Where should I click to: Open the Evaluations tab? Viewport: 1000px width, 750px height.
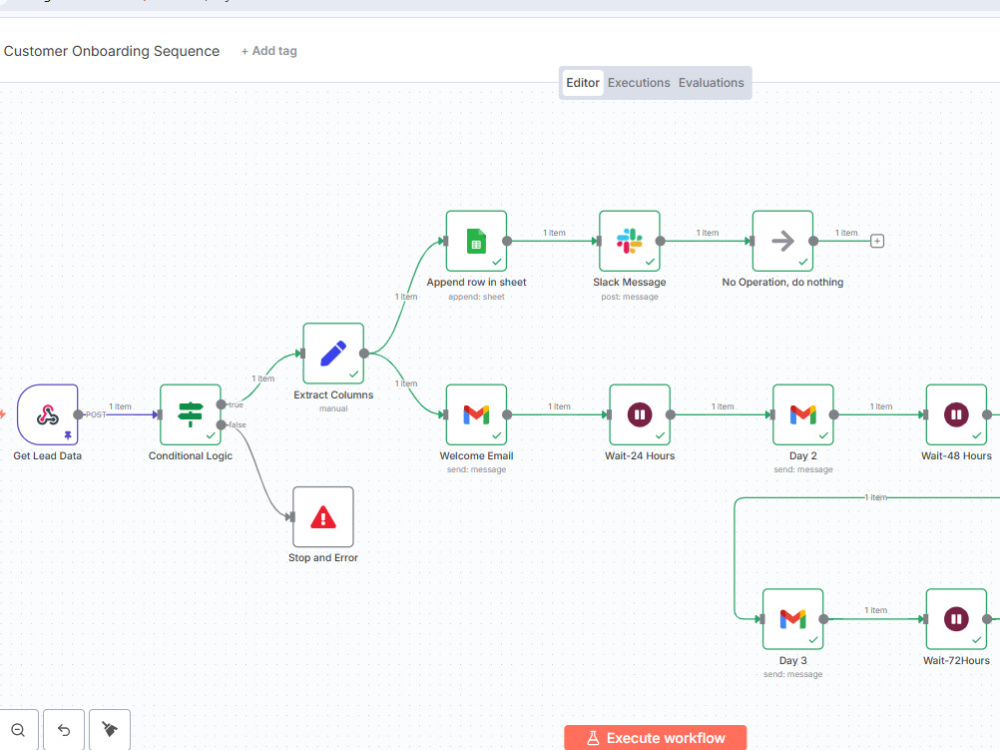click(711, 83)
